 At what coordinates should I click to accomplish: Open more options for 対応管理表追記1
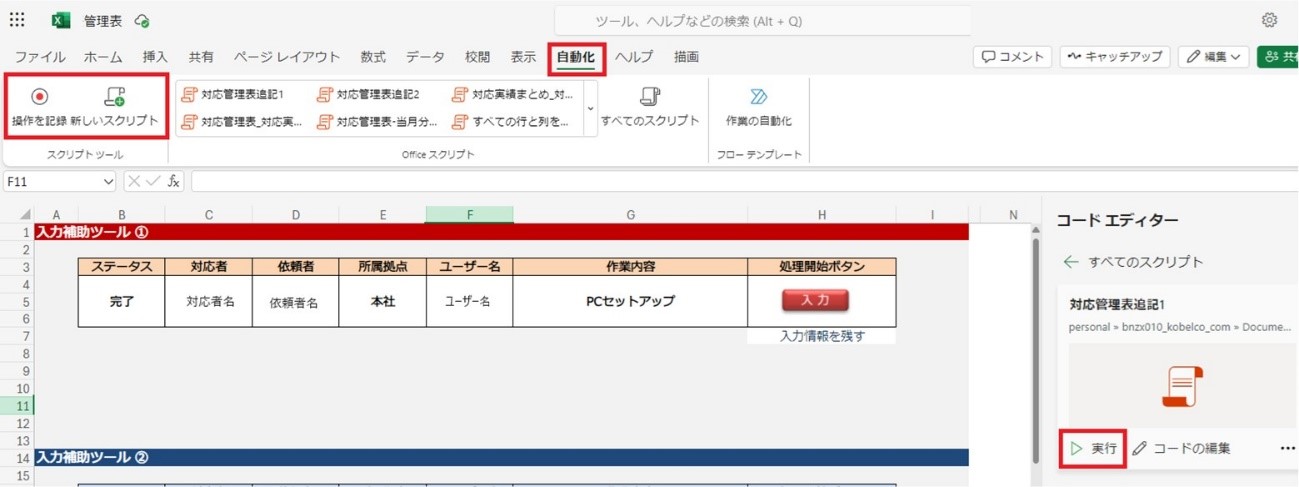[x=1287, y=449]
